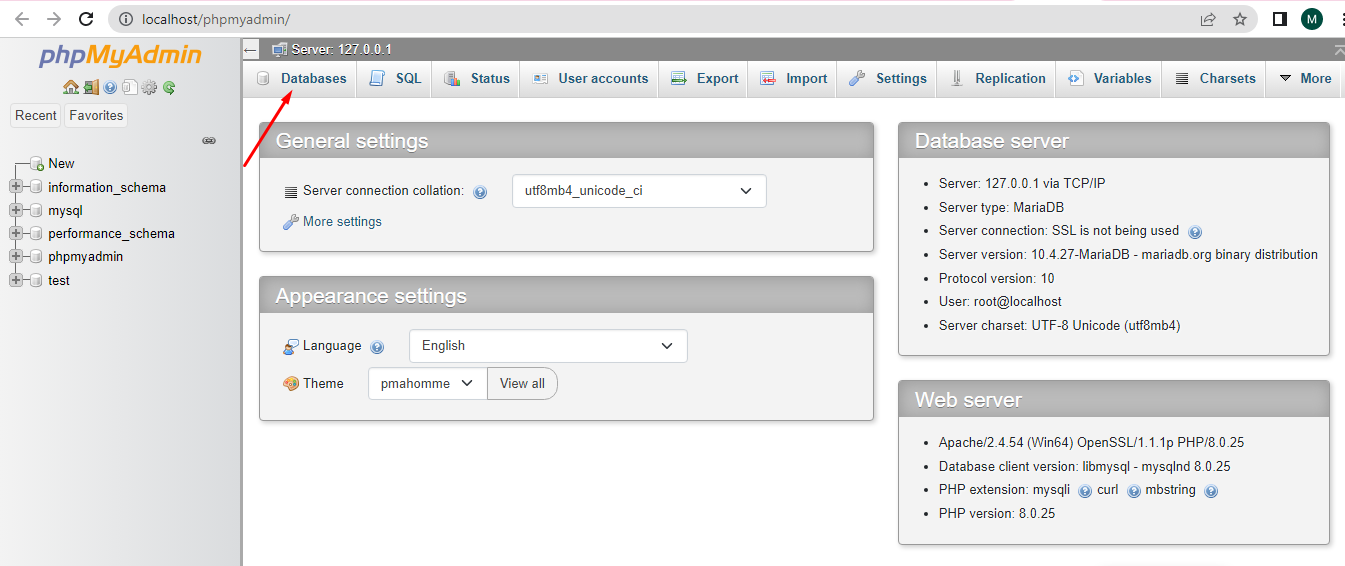Image resolution: width=1345 pixels, height=566 pixels.
Task: Bookmark this page with the star icon
Action: tap(1240, 19)
